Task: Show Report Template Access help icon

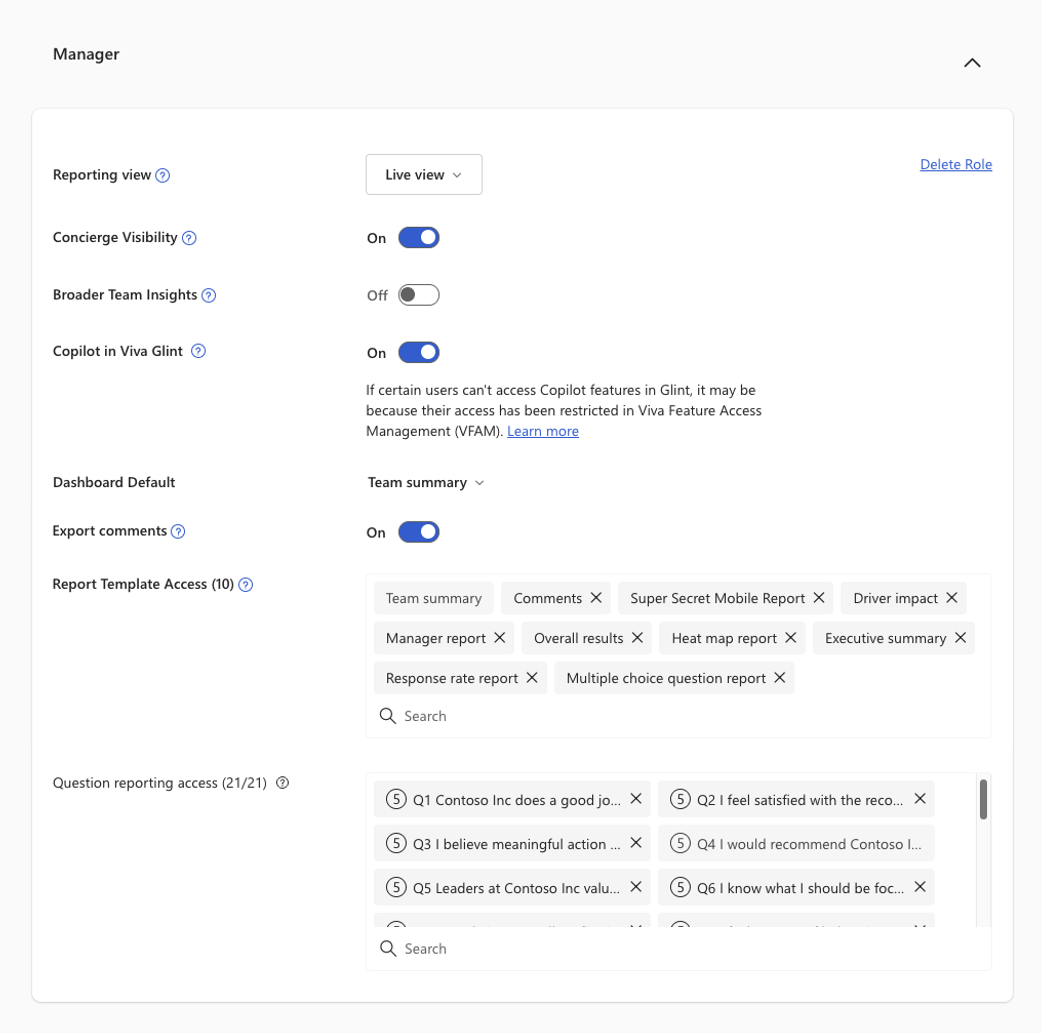Action: [245, 584]
